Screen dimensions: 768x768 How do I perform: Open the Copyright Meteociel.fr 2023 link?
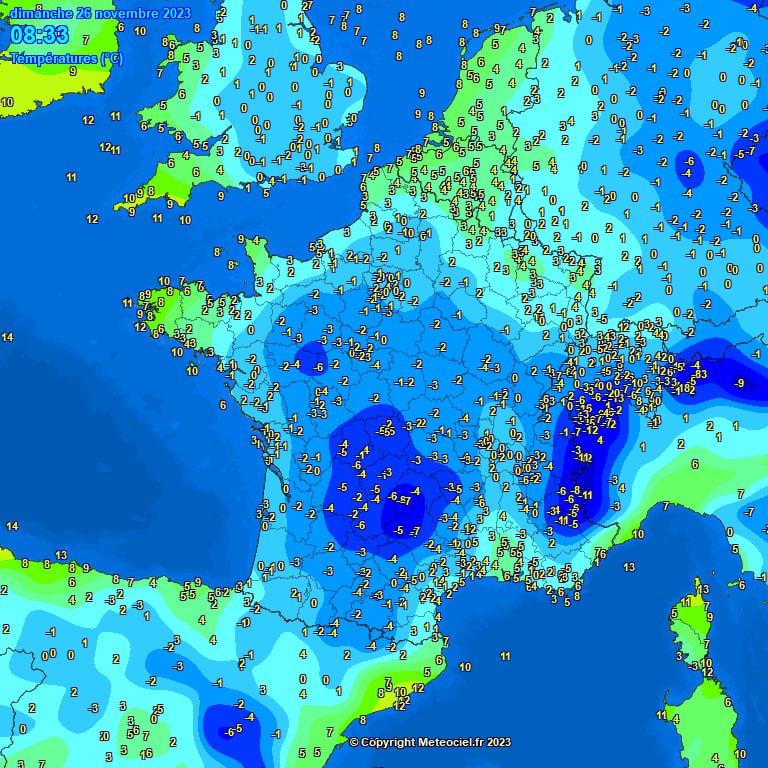(430, 742)
